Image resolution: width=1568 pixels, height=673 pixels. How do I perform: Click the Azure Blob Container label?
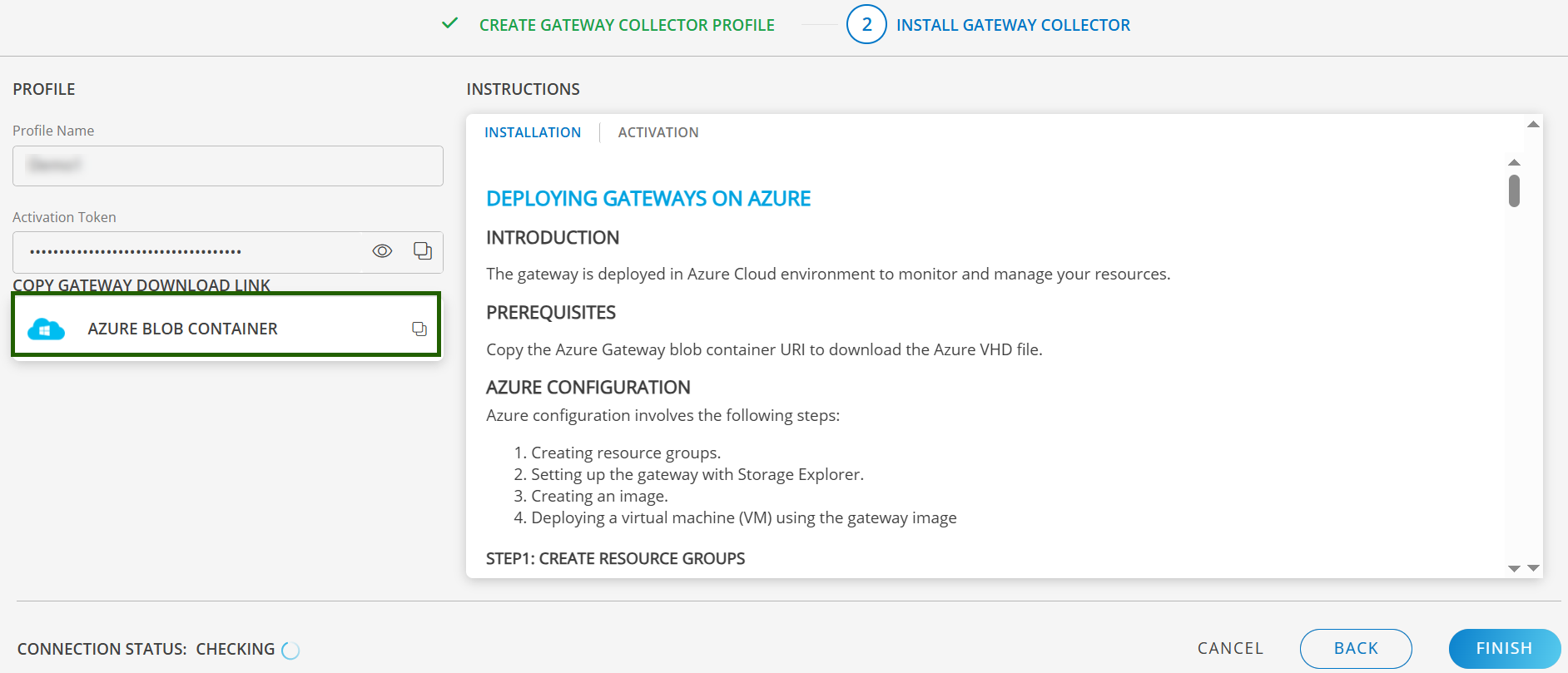(182, 329)
